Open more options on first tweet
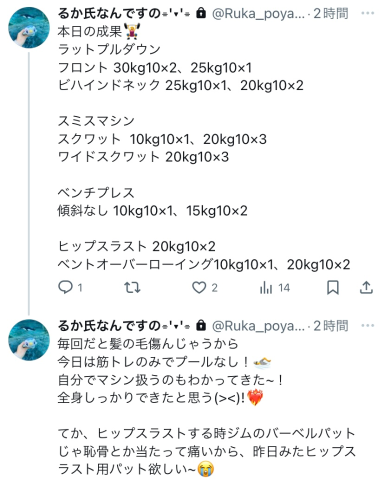 pyautogui.click(x=368, y=13)
